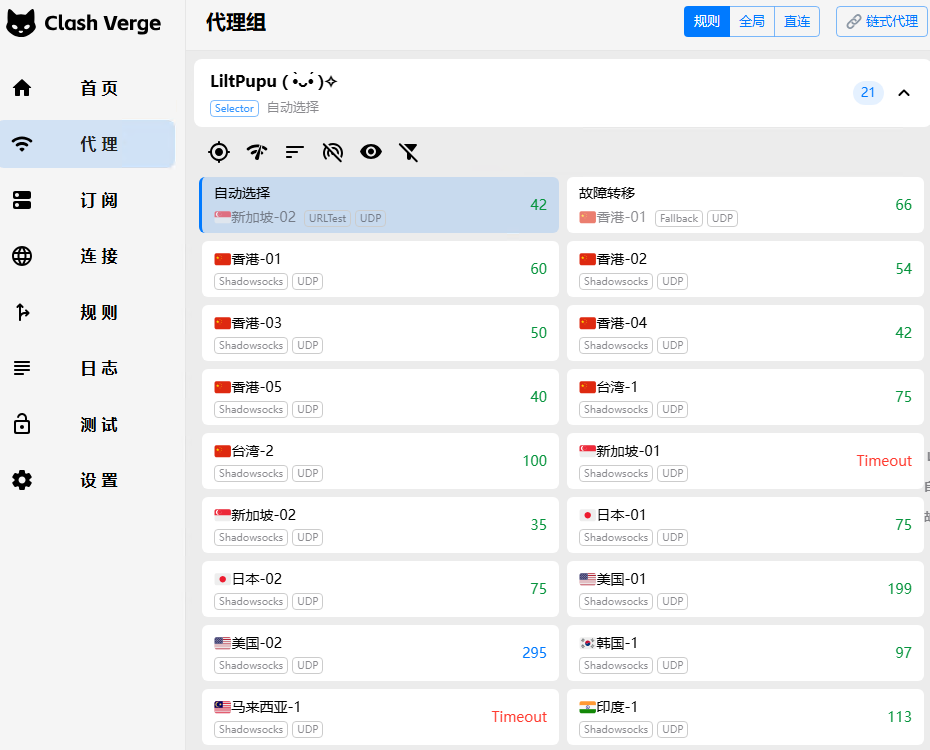Toggle the eye icon for proxy details
930x750 pixels.
[371, 152]
